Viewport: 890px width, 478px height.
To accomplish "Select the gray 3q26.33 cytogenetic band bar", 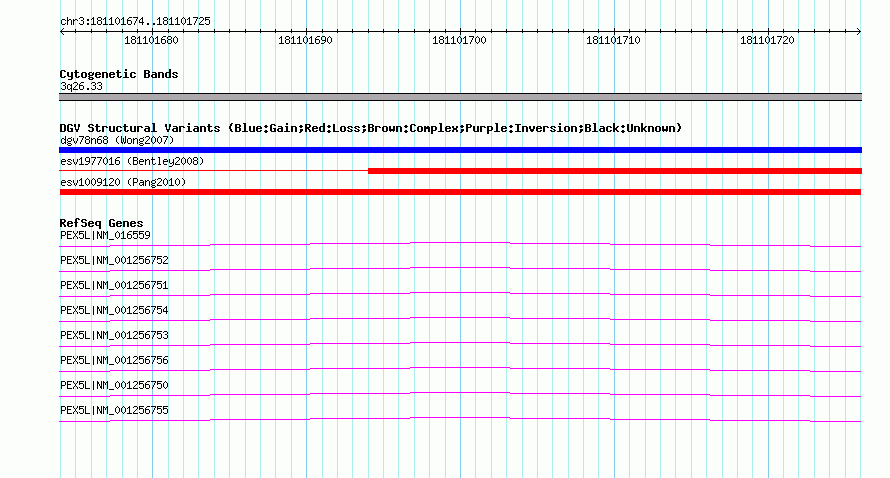I will click(460, 97).
